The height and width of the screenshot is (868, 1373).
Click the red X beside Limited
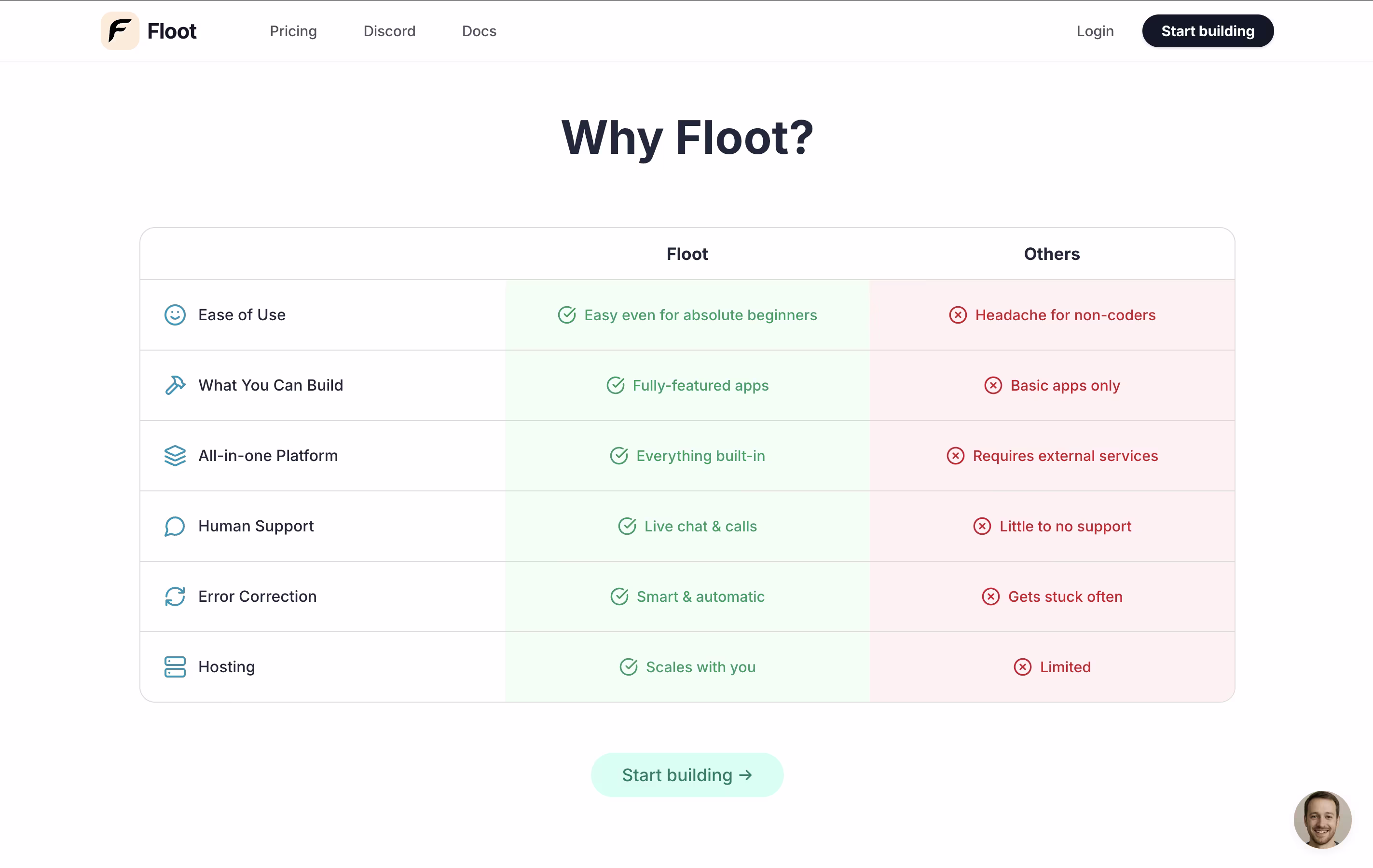click(x=1022, y=667)
